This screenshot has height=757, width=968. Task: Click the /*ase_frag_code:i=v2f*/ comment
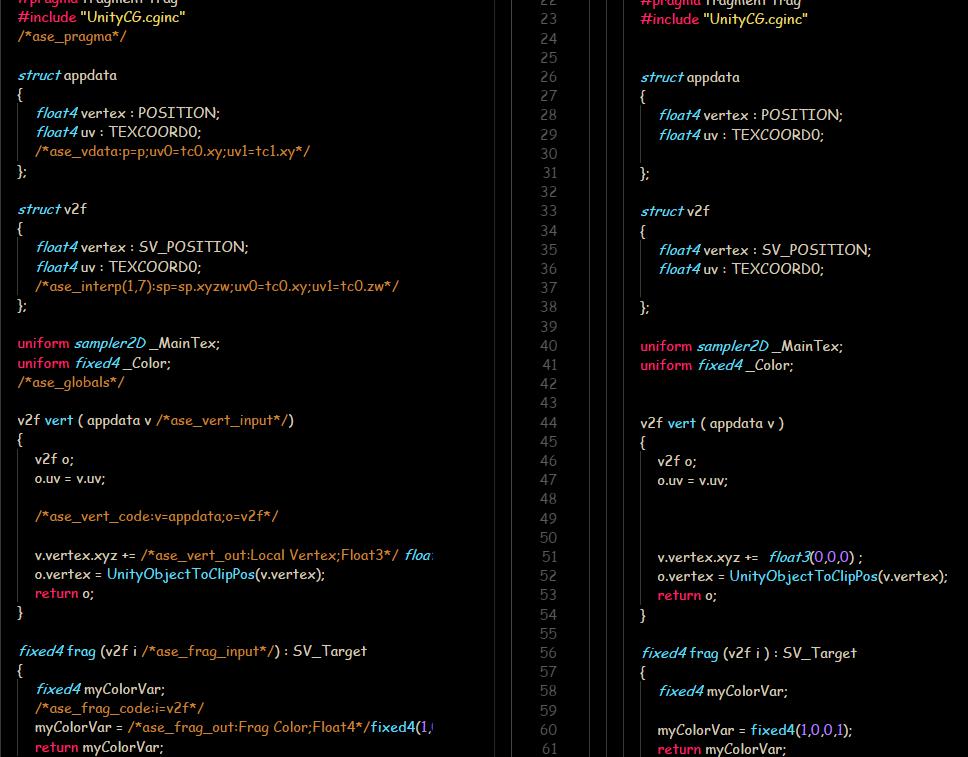pos(119,708)
